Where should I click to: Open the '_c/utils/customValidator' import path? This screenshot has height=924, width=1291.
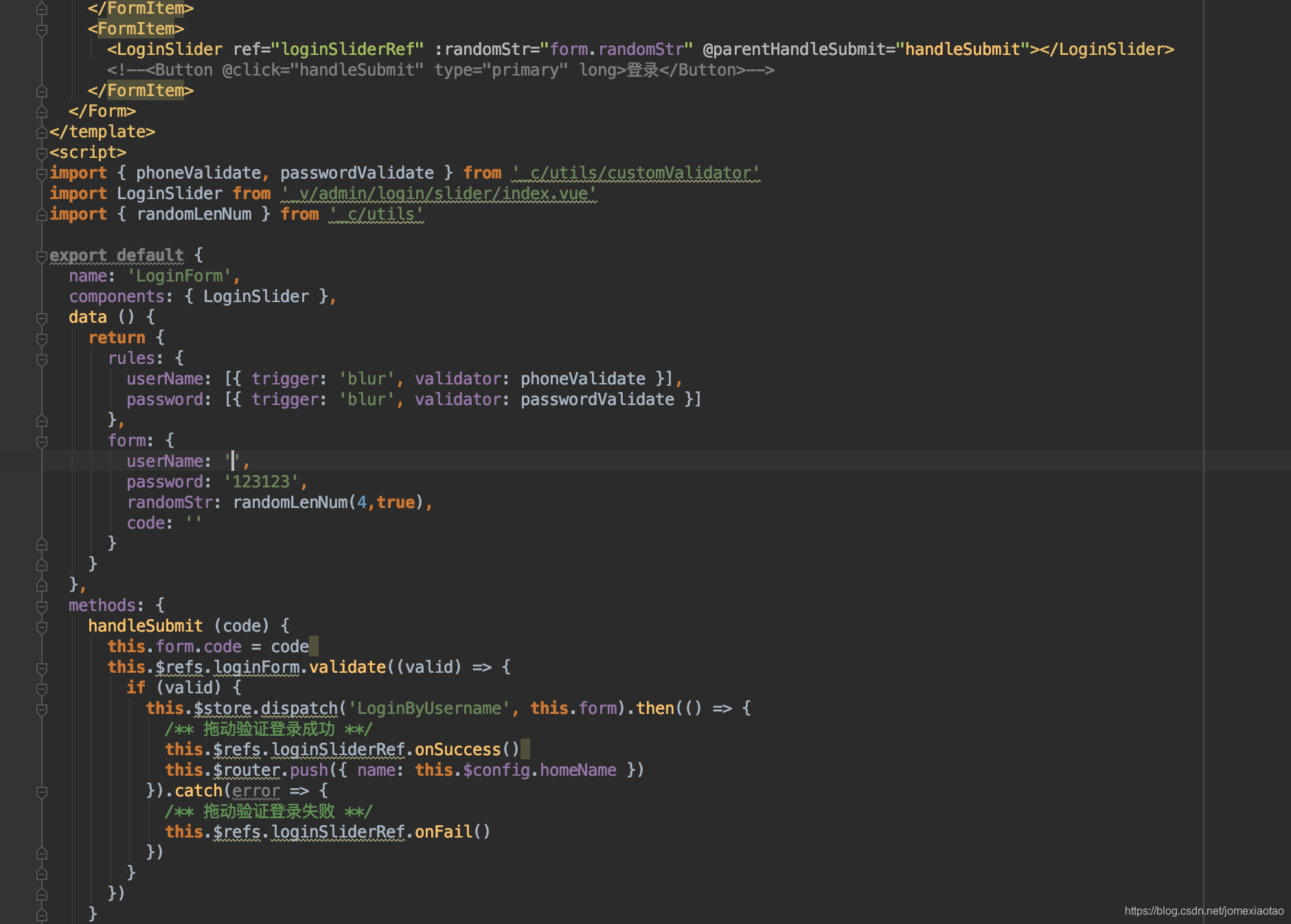[636, 173]
